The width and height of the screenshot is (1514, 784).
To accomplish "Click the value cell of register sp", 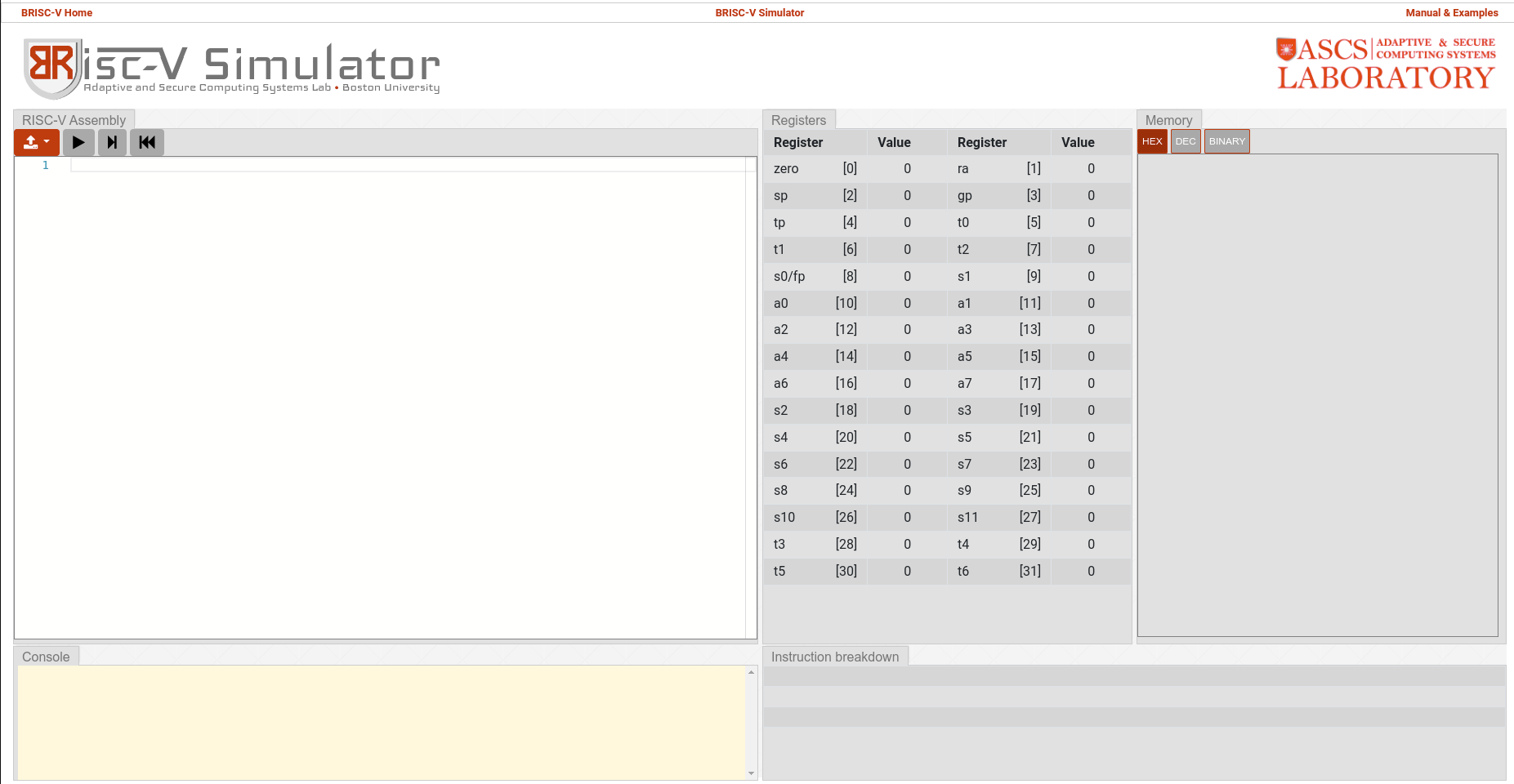I will pyautogui.click(x=907, y=196).
